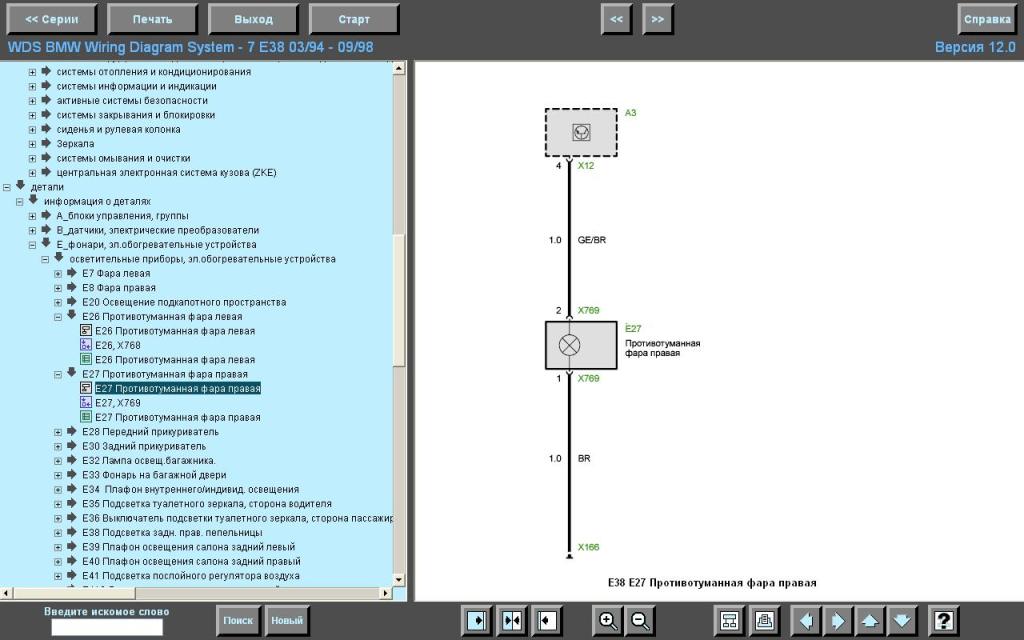Expand системы отопления и кондиционирования
Viewport: 1024px width, 640px height.
pyautogui.click(x=32, y=72)
